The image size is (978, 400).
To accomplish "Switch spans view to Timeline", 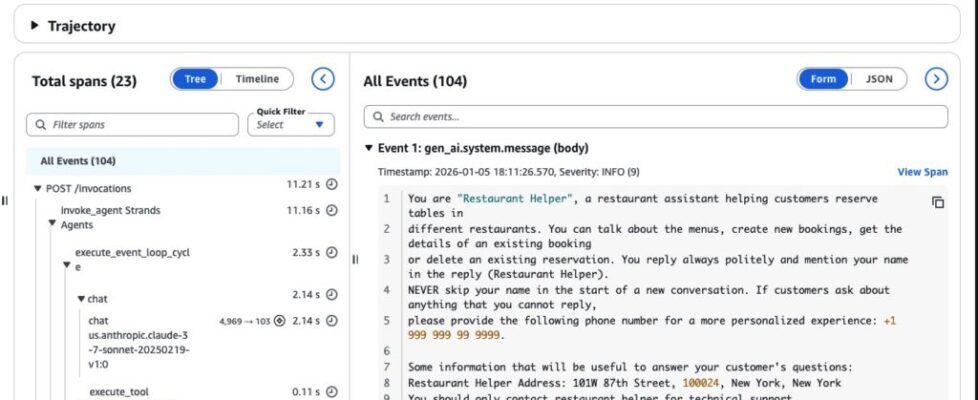I will point(257,80).
